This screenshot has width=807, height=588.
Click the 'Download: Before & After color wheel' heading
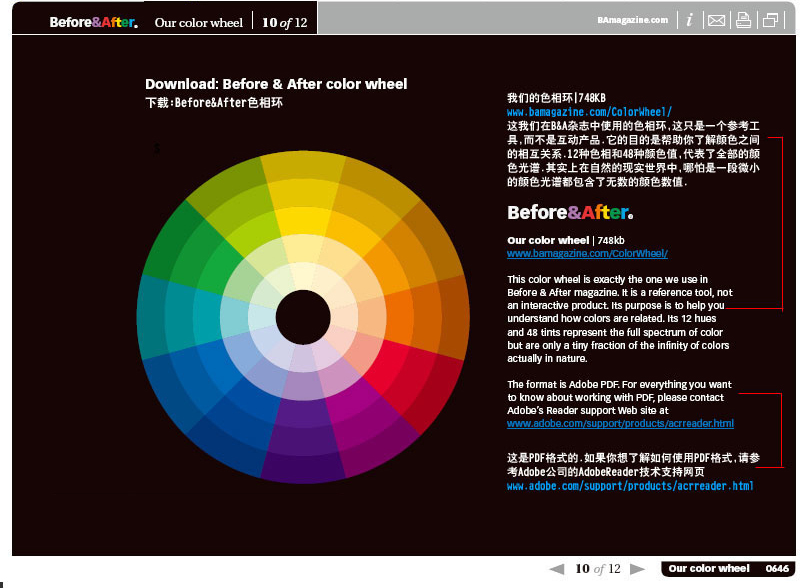pyautogui.click(x=276, y=84)
